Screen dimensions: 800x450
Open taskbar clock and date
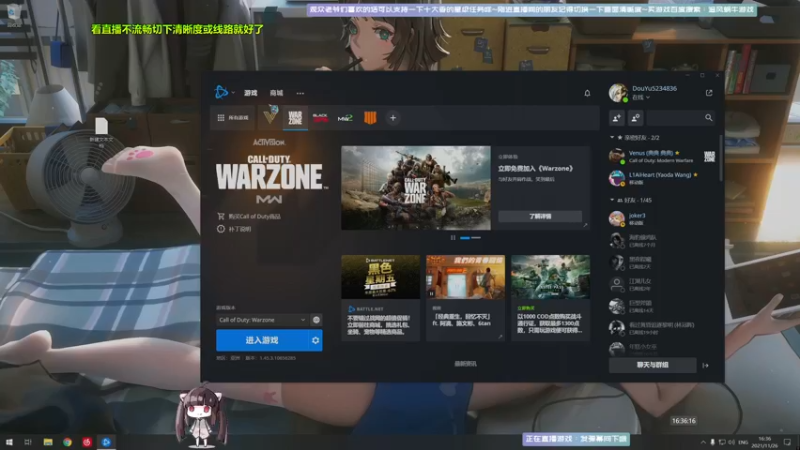pyautogui.click(x=765, y=442)
